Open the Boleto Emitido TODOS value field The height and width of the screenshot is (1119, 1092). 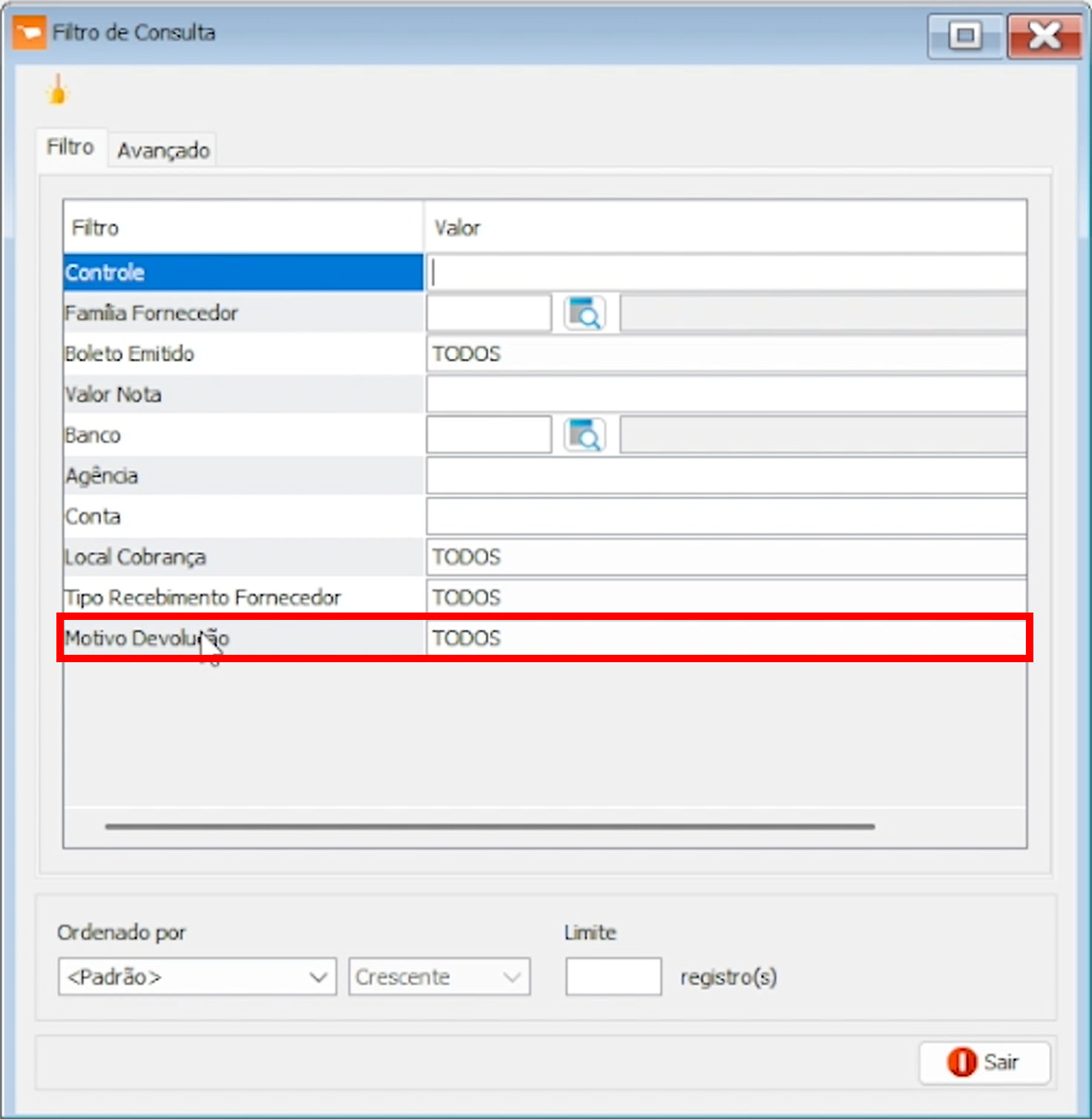click(726, 354)
